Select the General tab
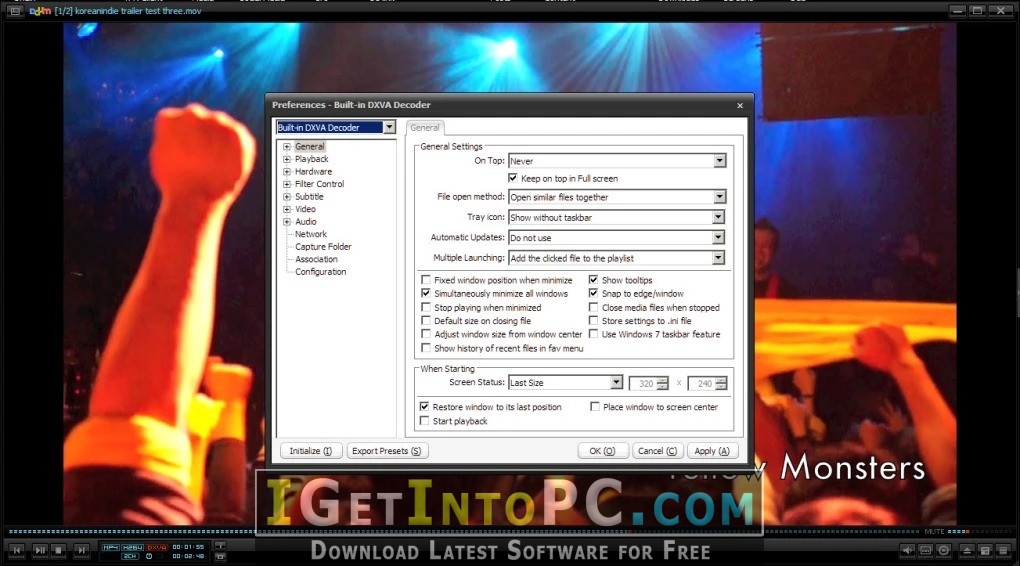The height and width of the screenshot is (566, 1020). tap(425, 128)
